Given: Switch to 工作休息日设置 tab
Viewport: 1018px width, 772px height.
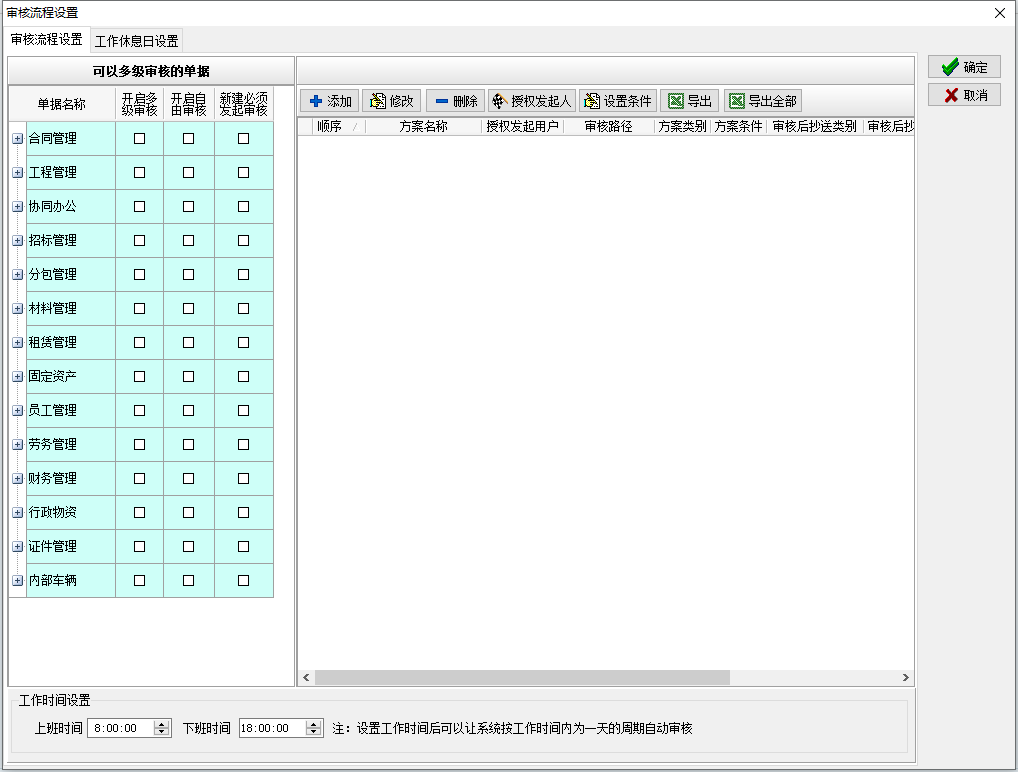Looking at the screenshot, I should 136,41.
